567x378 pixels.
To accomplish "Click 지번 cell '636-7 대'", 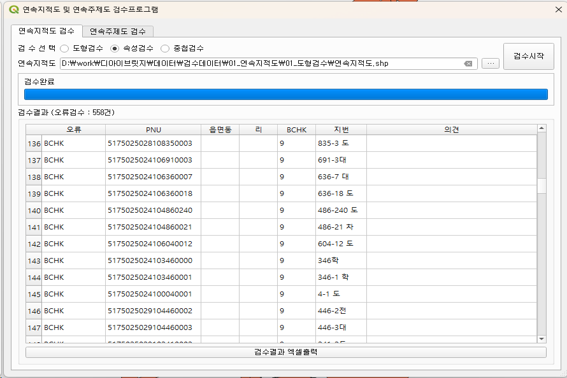I will pyautogui.click(x=341, y=177).
